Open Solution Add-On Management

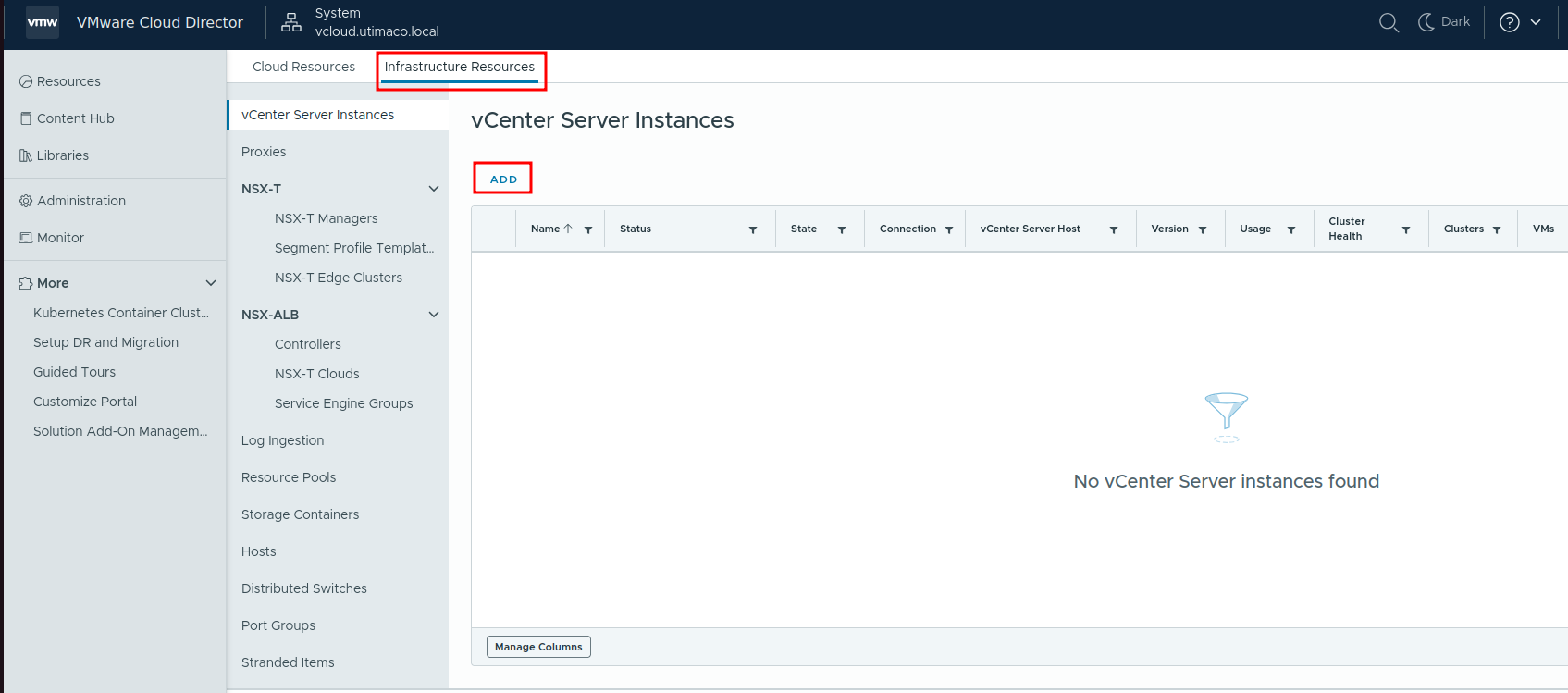[x=120, y=431]
